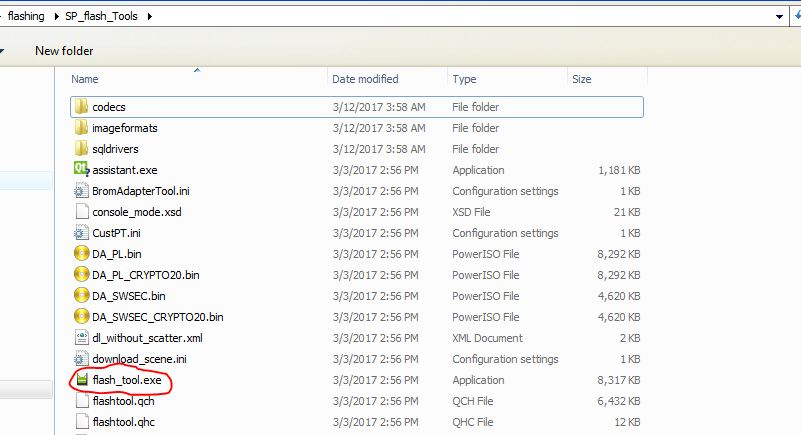Expand the arrow after SP_flash_Tools breadcrumb

(x=150, y=16)
